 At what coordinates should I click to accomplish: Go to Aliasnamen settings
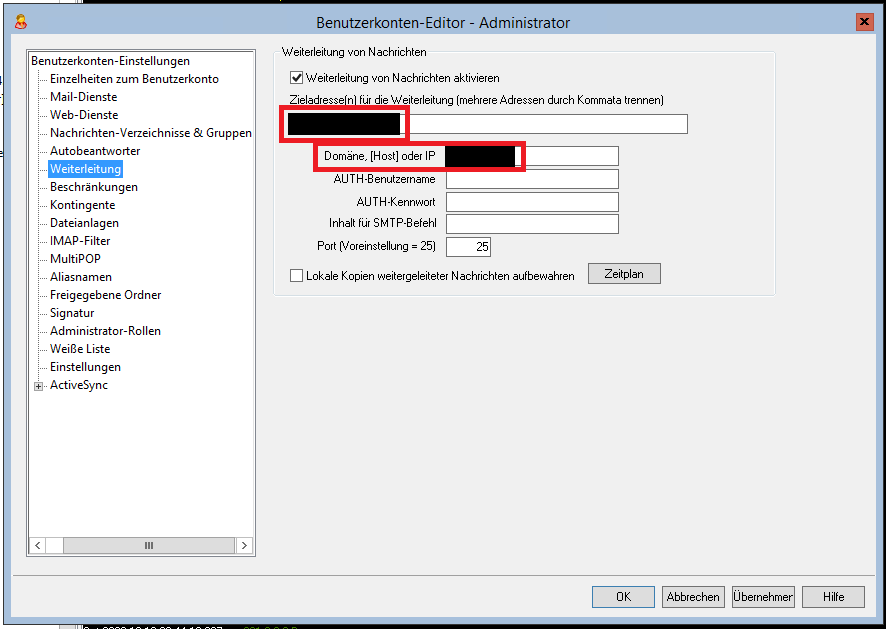[x=81, y=277]
